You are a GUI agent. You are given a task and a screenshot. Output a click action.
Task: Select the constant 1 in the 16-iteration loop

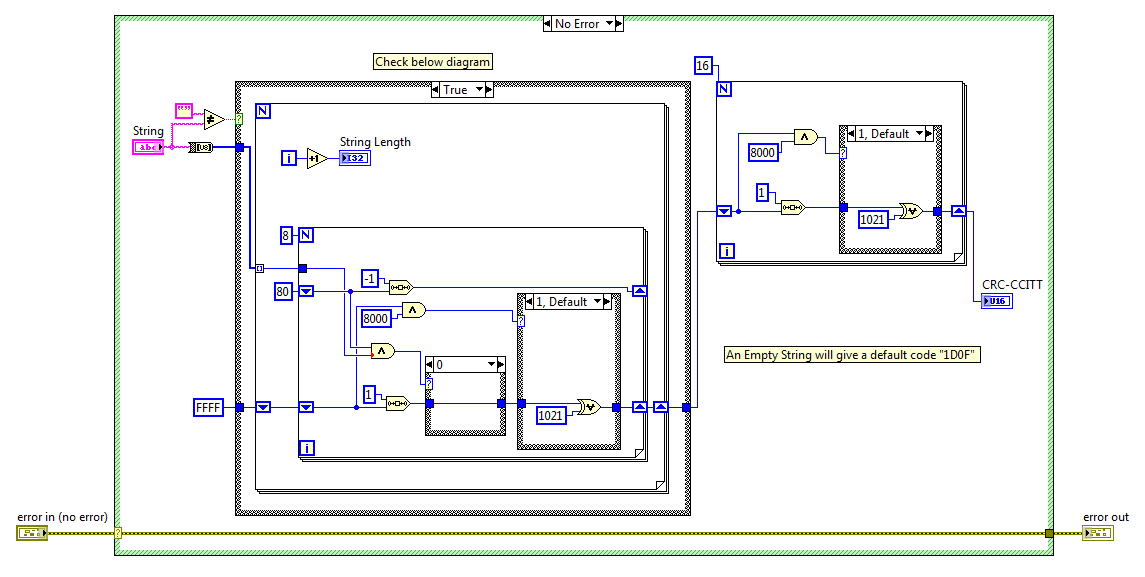762,193
